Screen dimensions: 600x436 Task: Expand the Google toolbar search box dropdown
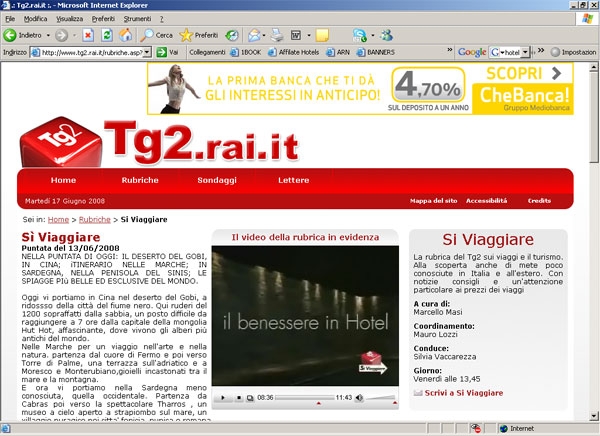click(x=527, y=52)
